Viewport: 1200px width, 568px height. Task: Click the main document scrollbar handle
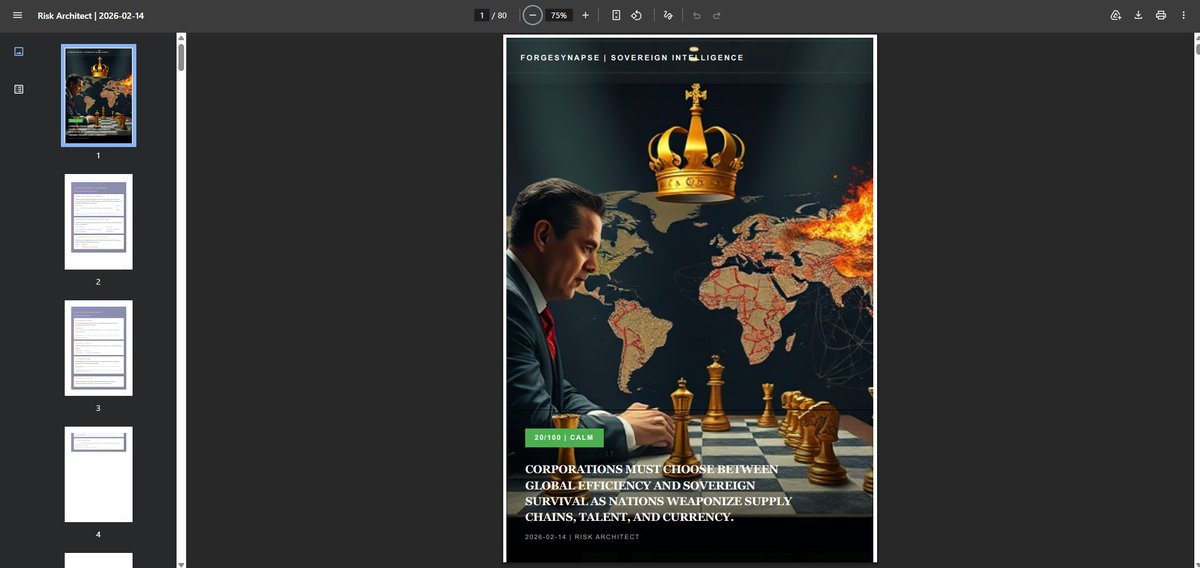(1196, 49)
